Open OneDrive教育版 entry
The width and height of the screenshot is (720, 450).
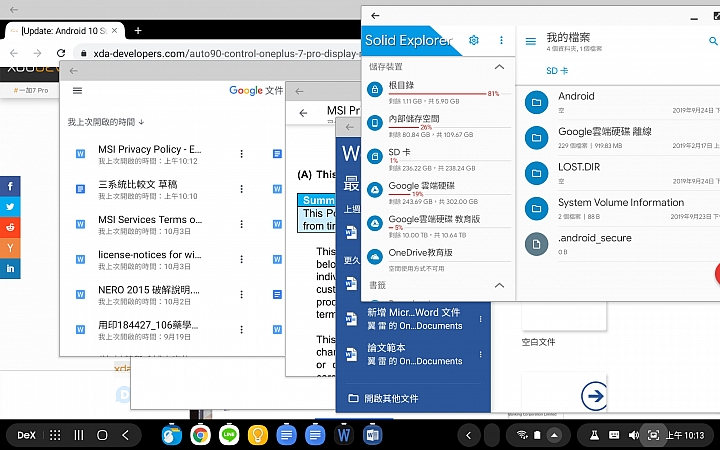point(439,259)
